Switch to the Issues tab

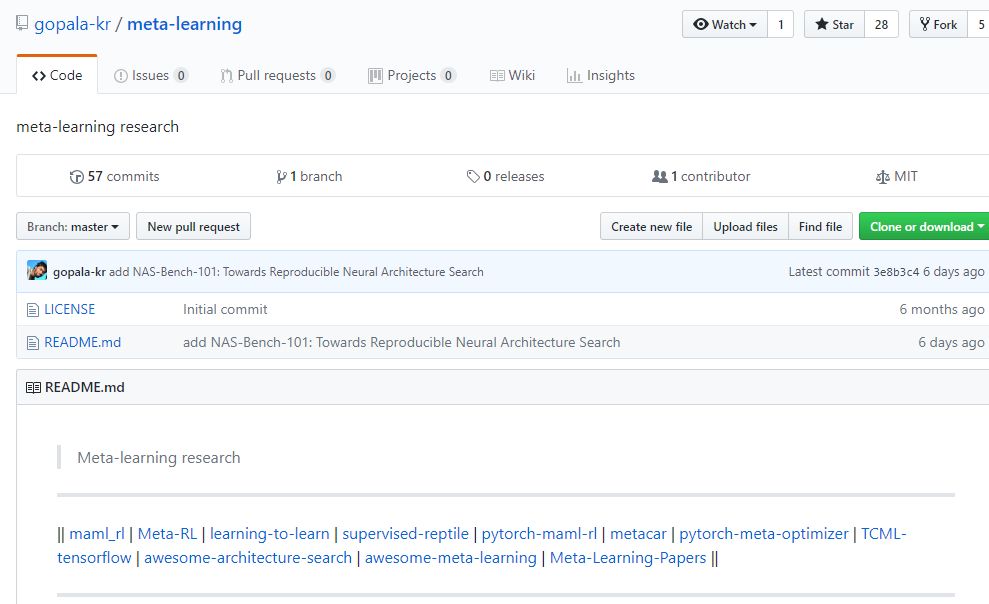click(x=150, y=75)
